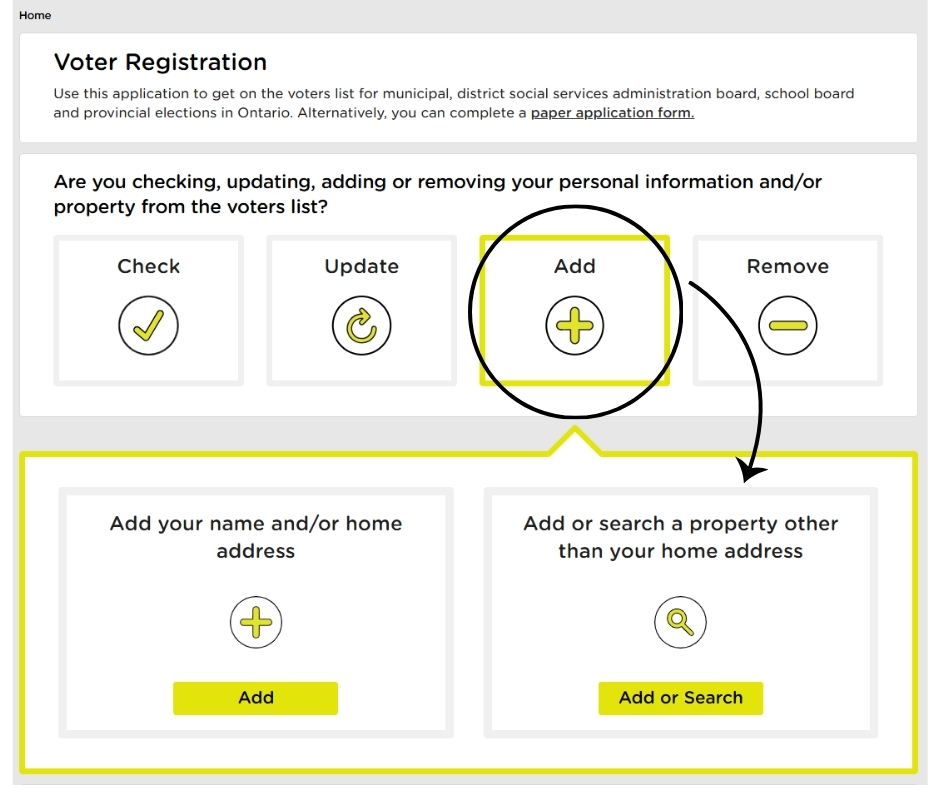Select the highlighted Add option label
This screenshot has height=788, width=940.
[x=574, y=266]
